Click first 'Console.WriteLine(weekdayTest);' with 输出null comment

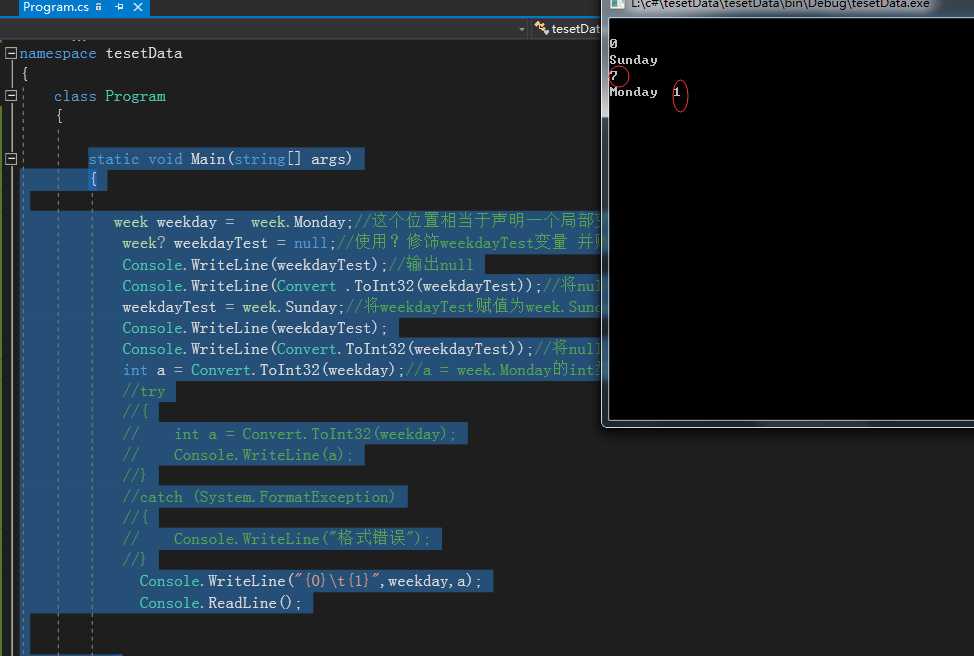click(x=255, y=265)
